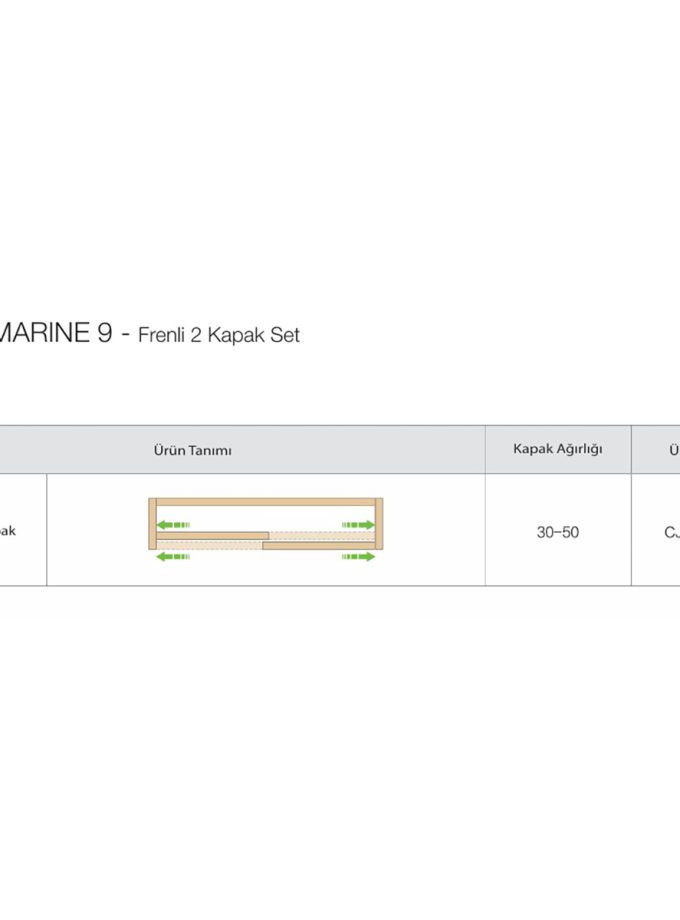Click the lower-right green arrow in the diagram

358,556
